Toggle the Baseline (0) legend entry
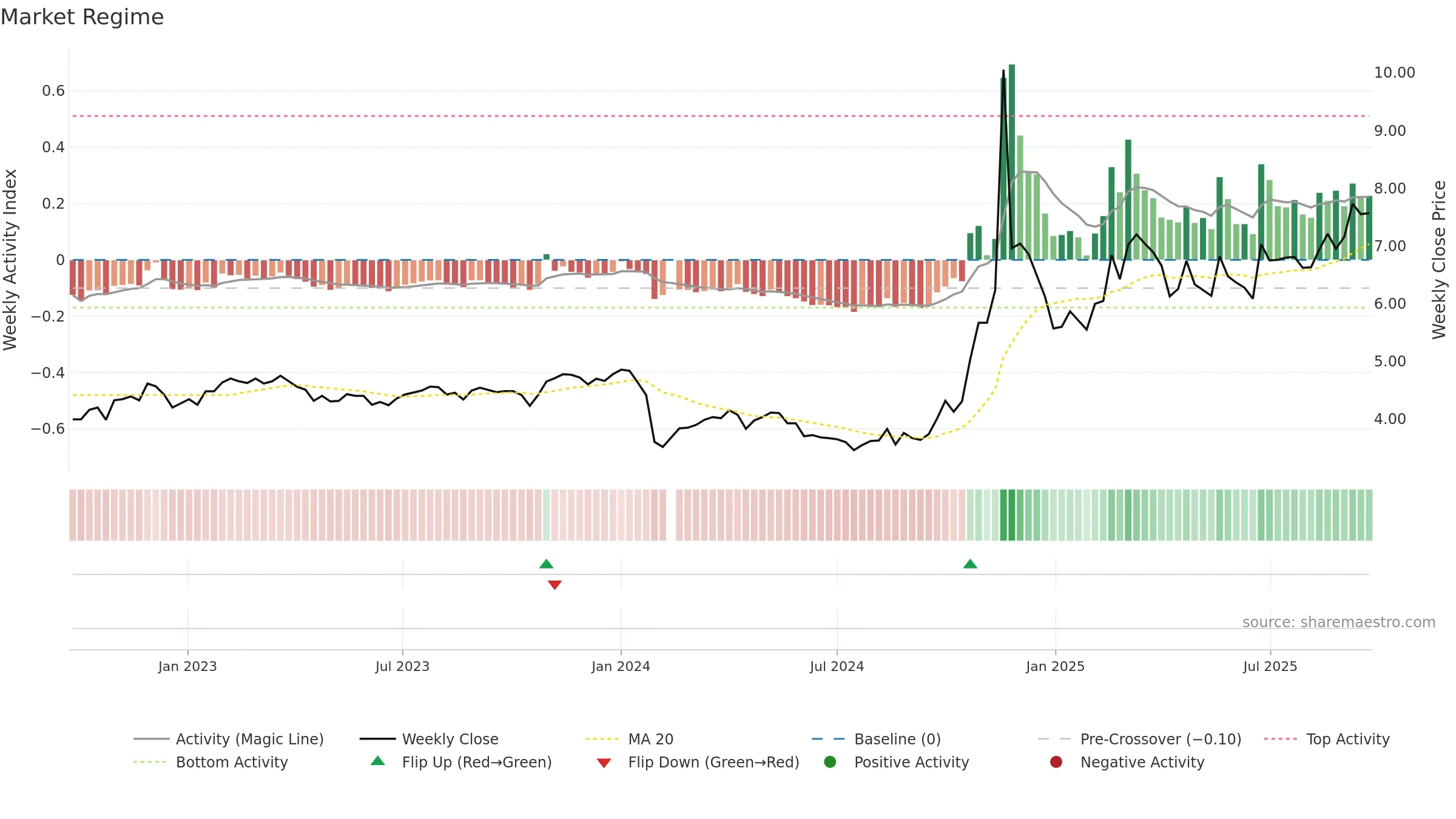The height and width of the screenshot is (819, 1456). point(876,739)
